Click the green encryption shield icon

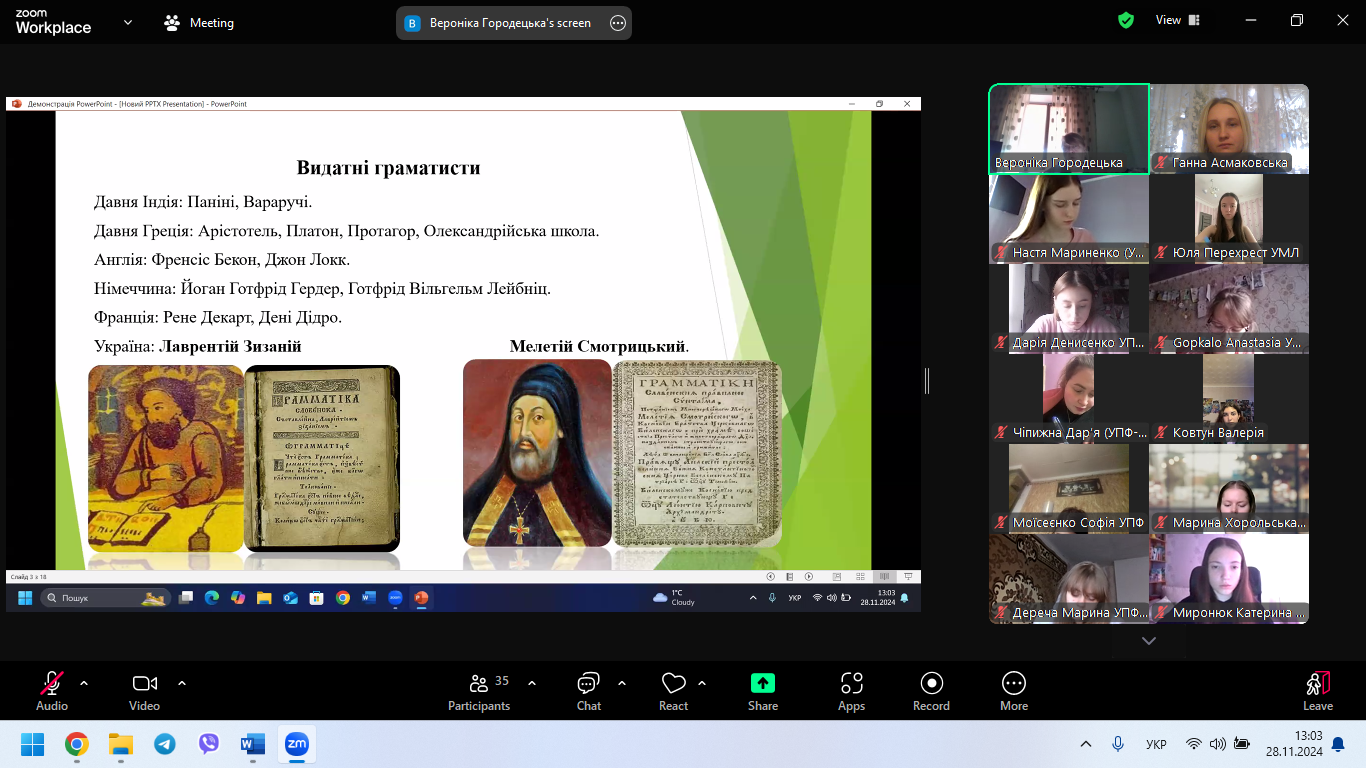(1126, 20)
